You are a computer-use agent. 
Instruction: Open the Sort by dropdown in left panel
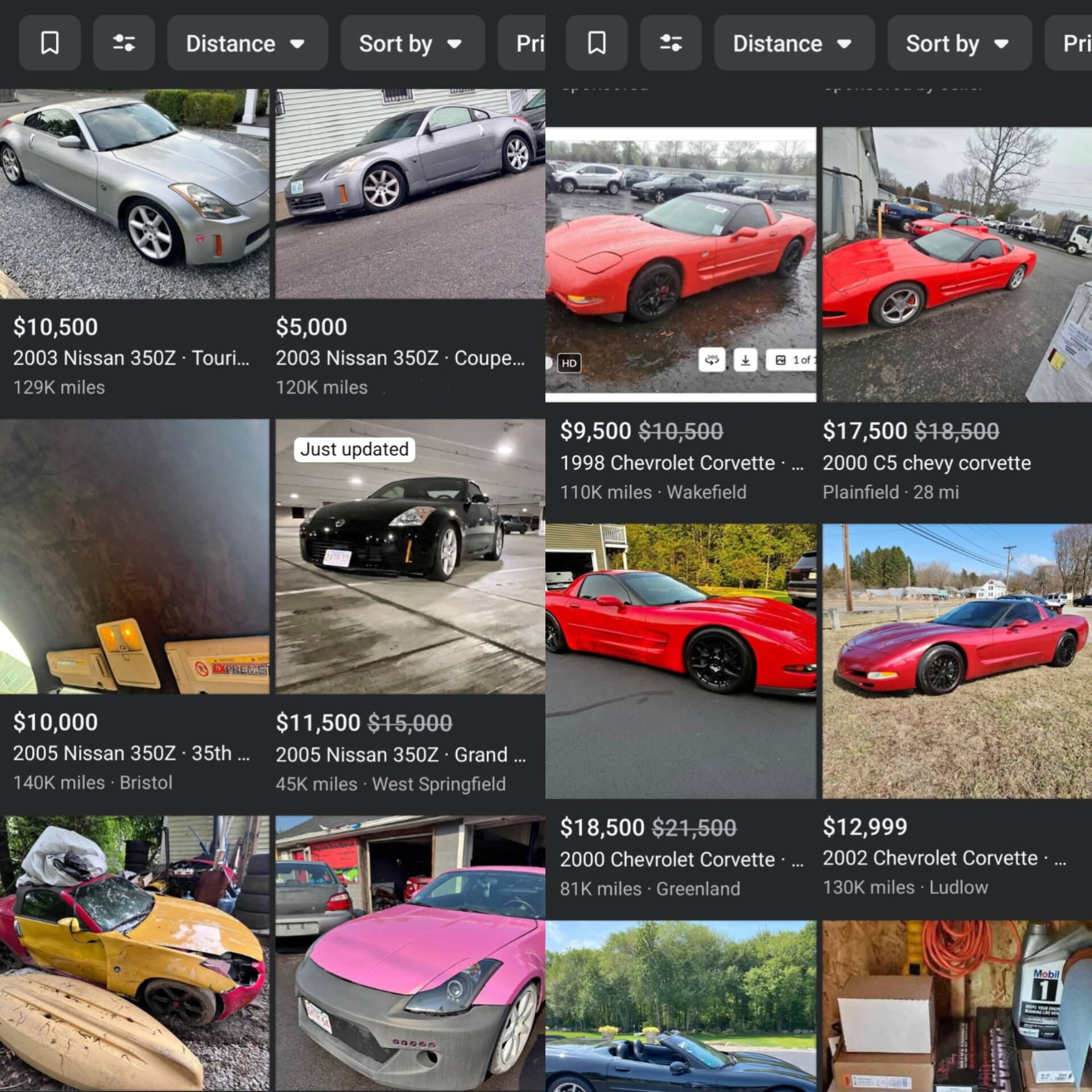click(412, 43)
